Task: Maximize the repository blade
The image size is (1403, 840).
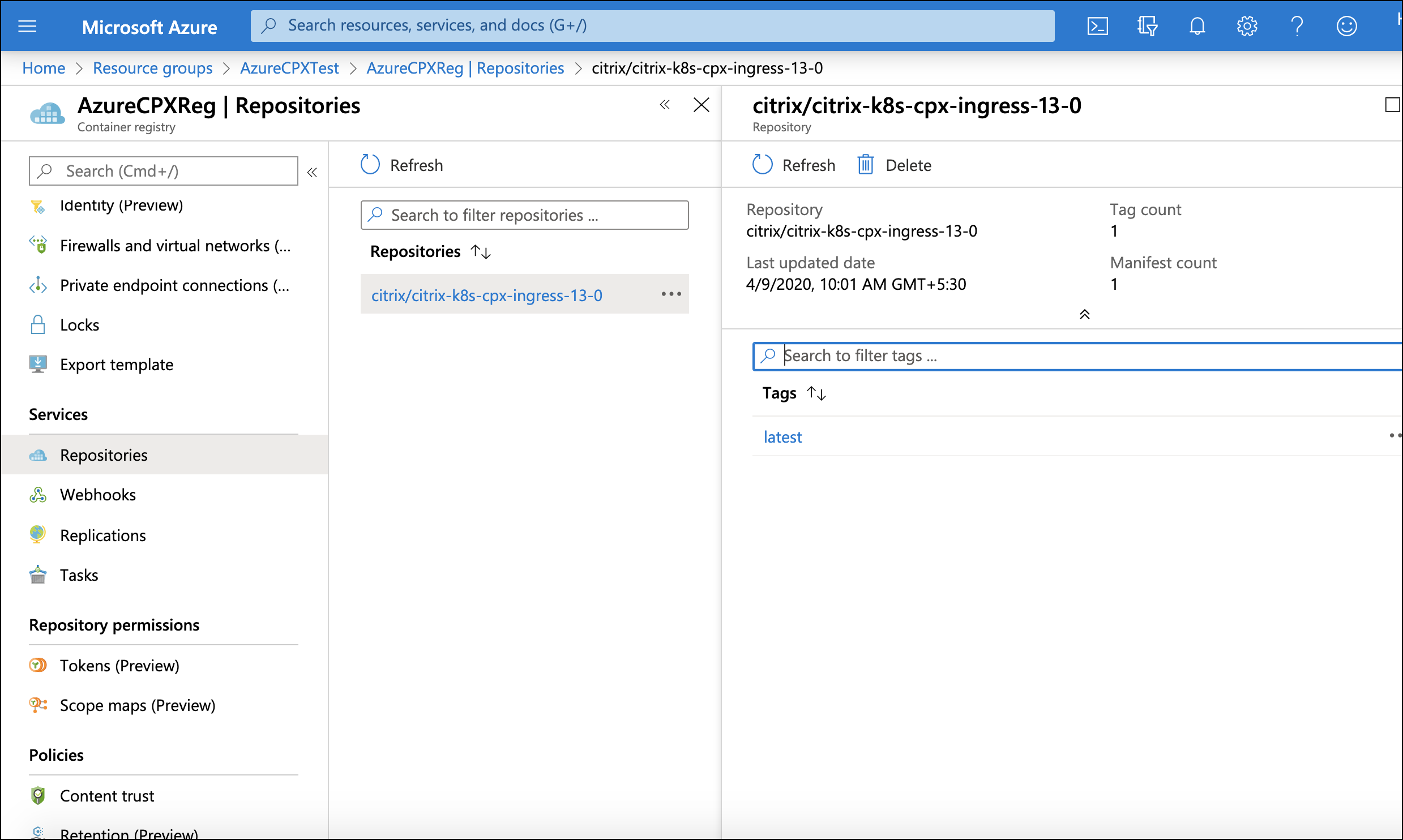Action: point(1393,105)
